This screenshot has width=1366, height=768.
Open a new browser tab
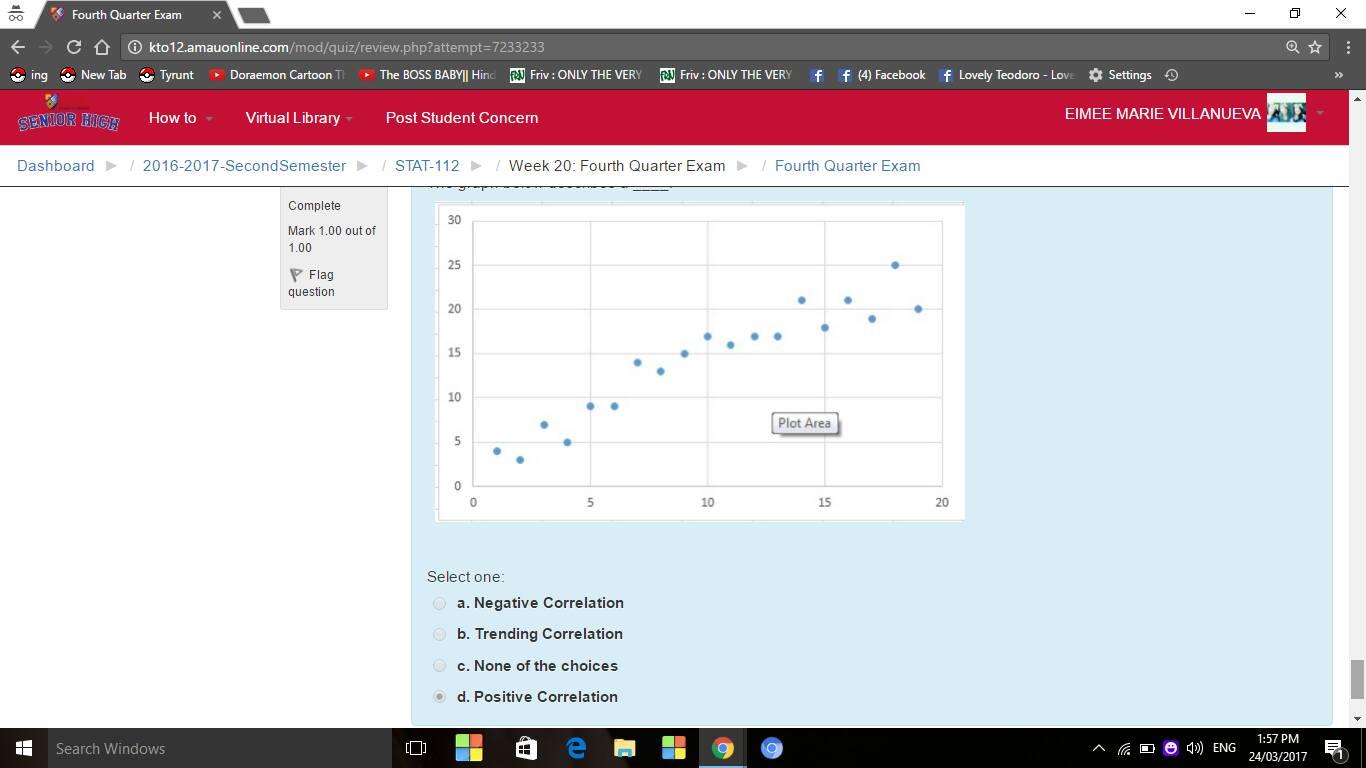click(x=253, y=15)
